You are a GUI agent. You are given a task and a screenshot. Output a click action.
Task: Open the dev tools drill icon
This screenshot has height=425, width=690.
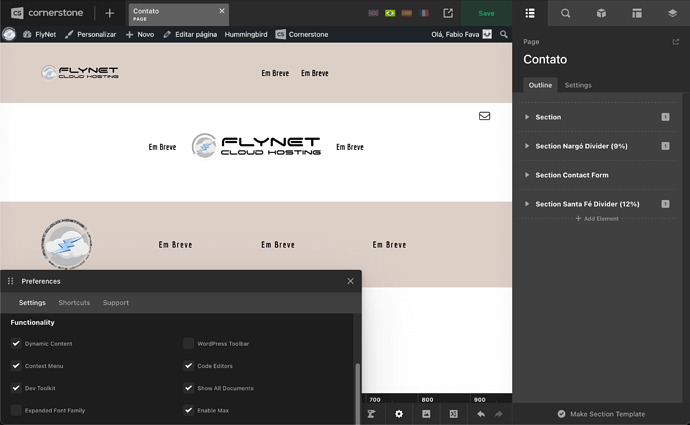371,414
